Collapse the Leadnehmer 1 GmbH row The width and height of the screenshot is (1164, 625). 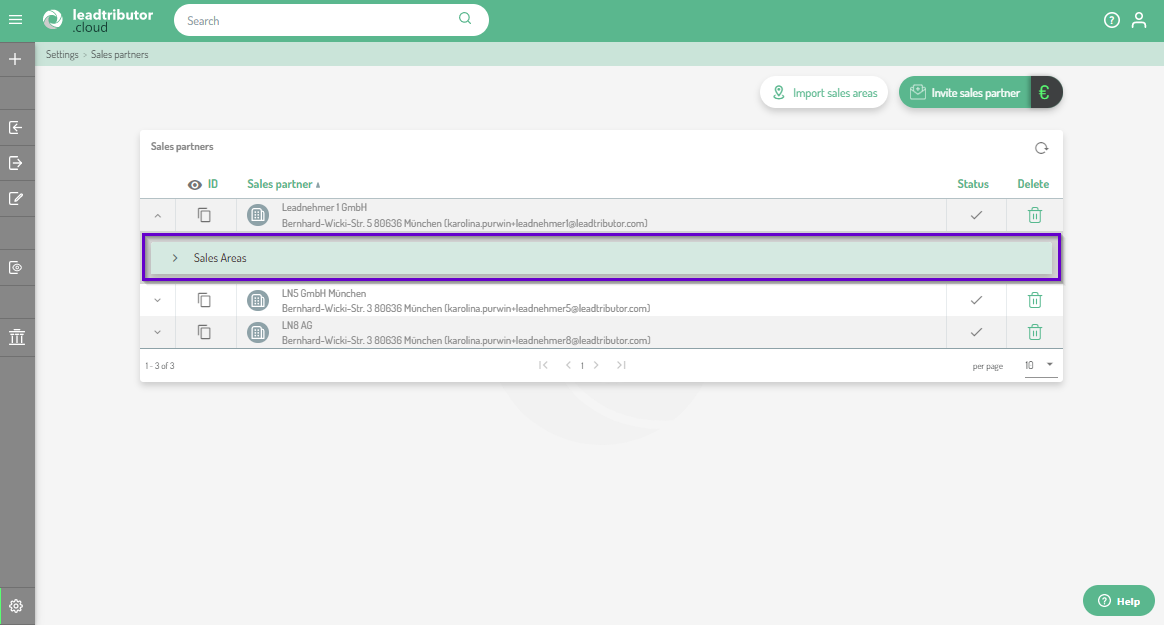click(x=157, y=215)
